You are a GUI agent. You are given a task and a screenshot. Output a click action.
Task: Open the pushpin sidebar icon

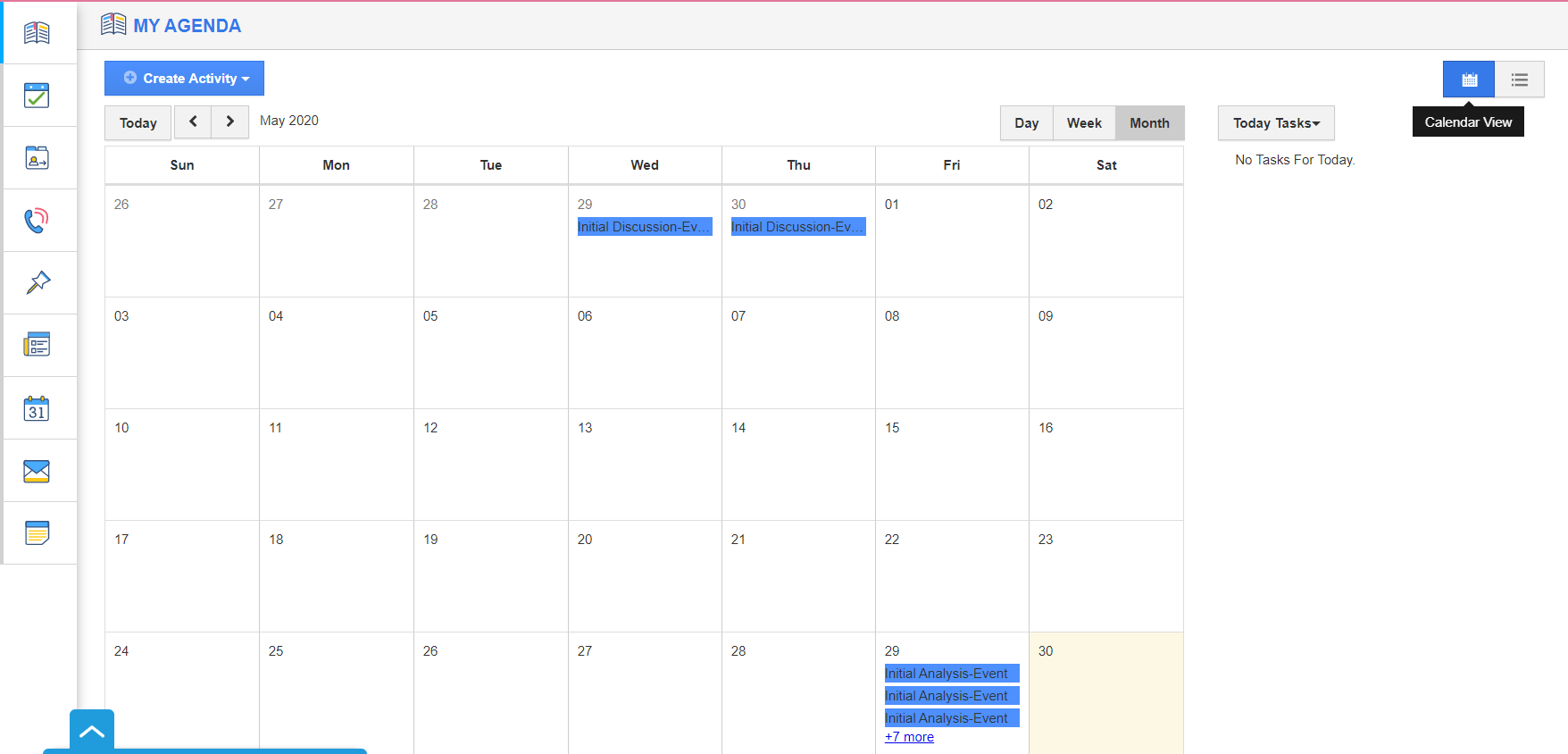tap(37, 283)
